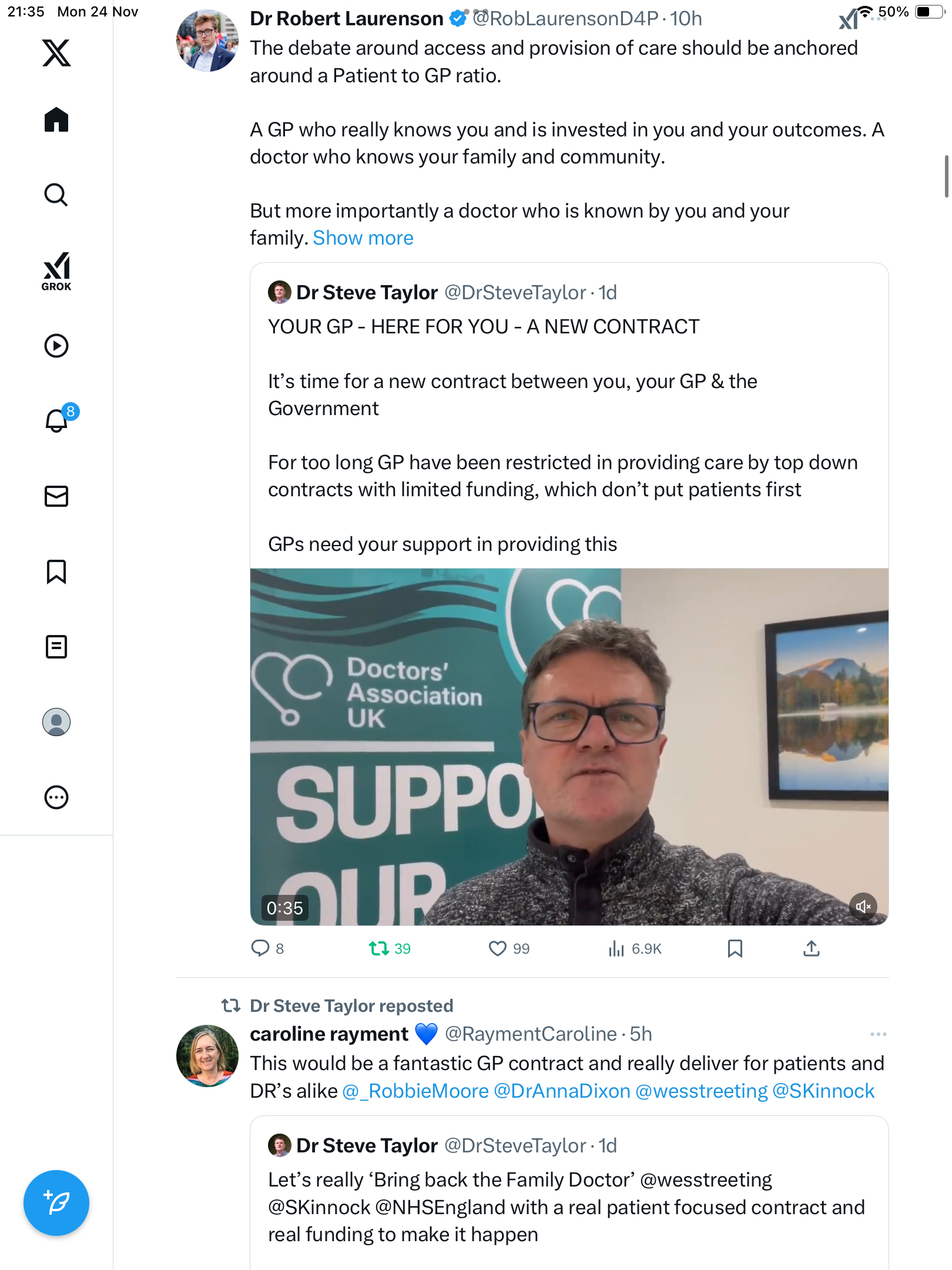Image resolution: width=952 pixels, height=1270 pixels.
Task: Play the Doctors' Association UK video
Action: point(569,747)
